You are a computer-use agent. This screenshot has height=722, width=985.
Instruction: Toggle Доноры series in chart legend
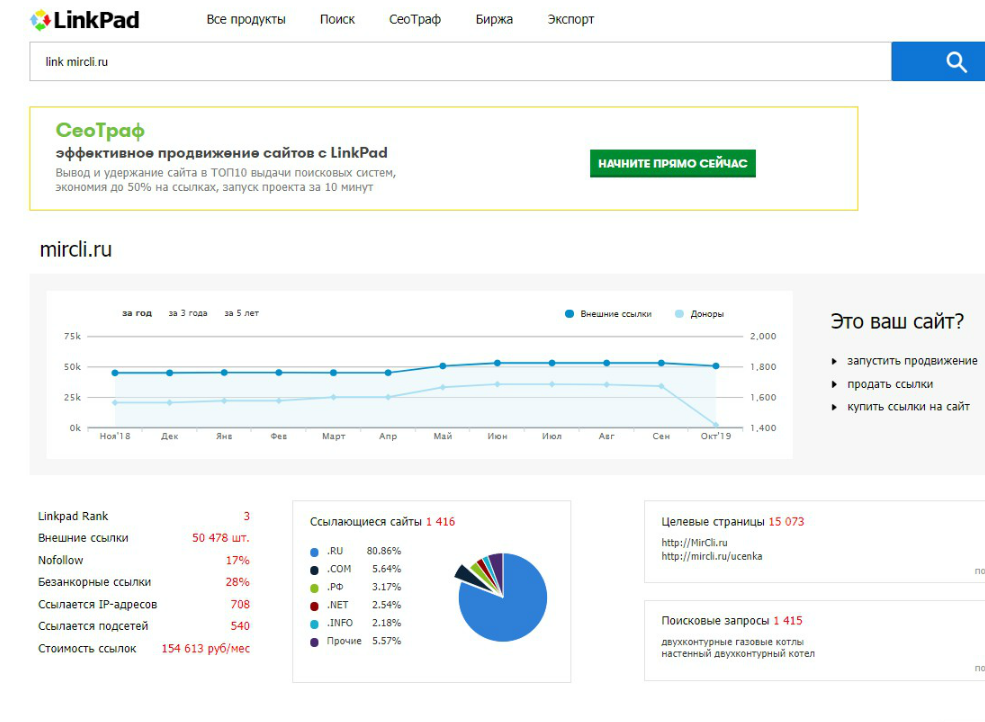click(680, 314)
